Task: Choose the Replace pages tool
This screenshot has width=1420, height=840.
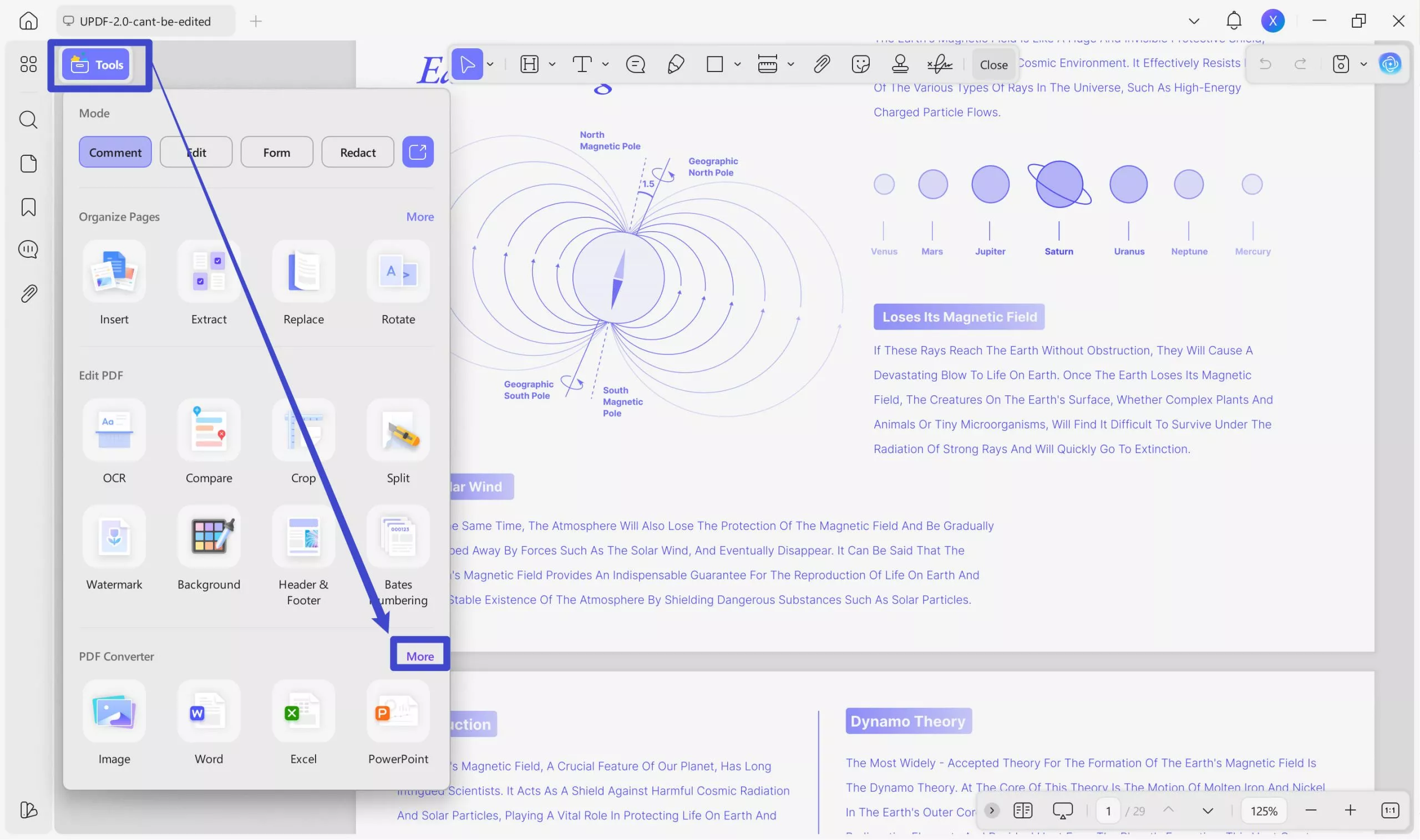Action: coord(303,283)
